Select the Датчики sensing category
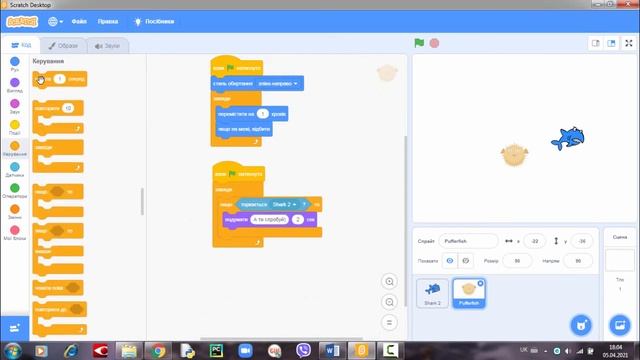 (15, 169)
